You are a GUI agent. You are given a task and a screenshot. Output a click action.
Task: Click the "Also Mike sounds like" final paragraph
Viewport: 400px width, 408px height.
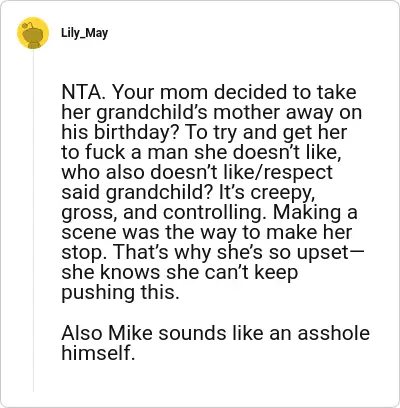click(215, 343)
